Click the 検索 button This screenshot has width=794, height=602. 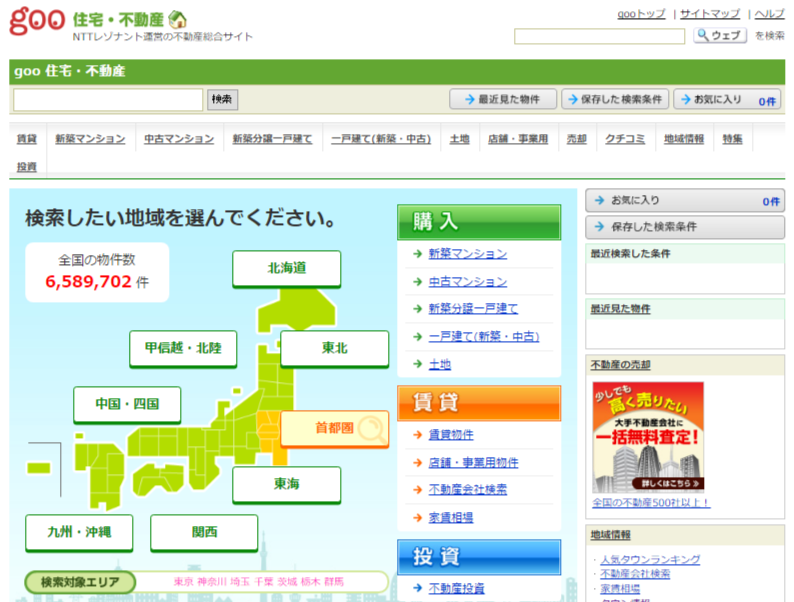(222, 99)
